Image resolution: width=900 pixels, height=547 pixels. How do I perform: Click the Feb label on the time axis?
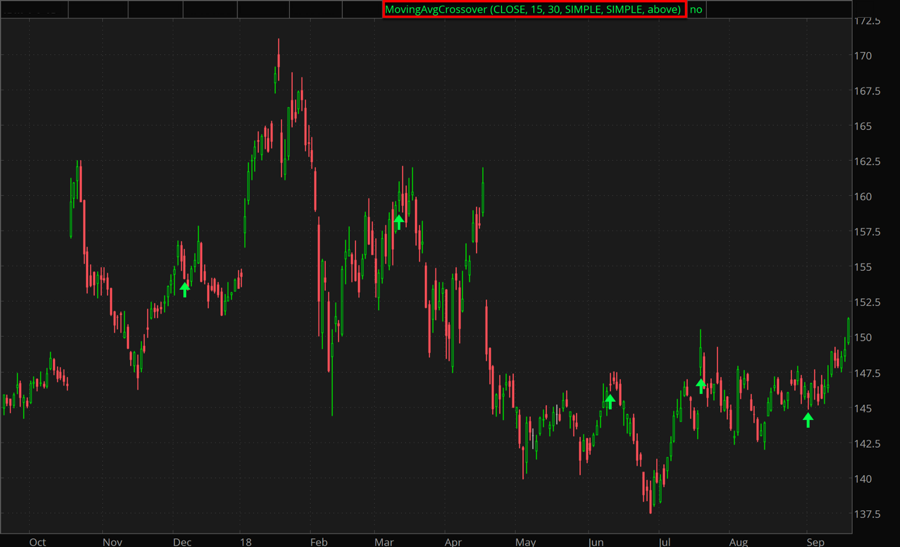(x=319, y=541)
